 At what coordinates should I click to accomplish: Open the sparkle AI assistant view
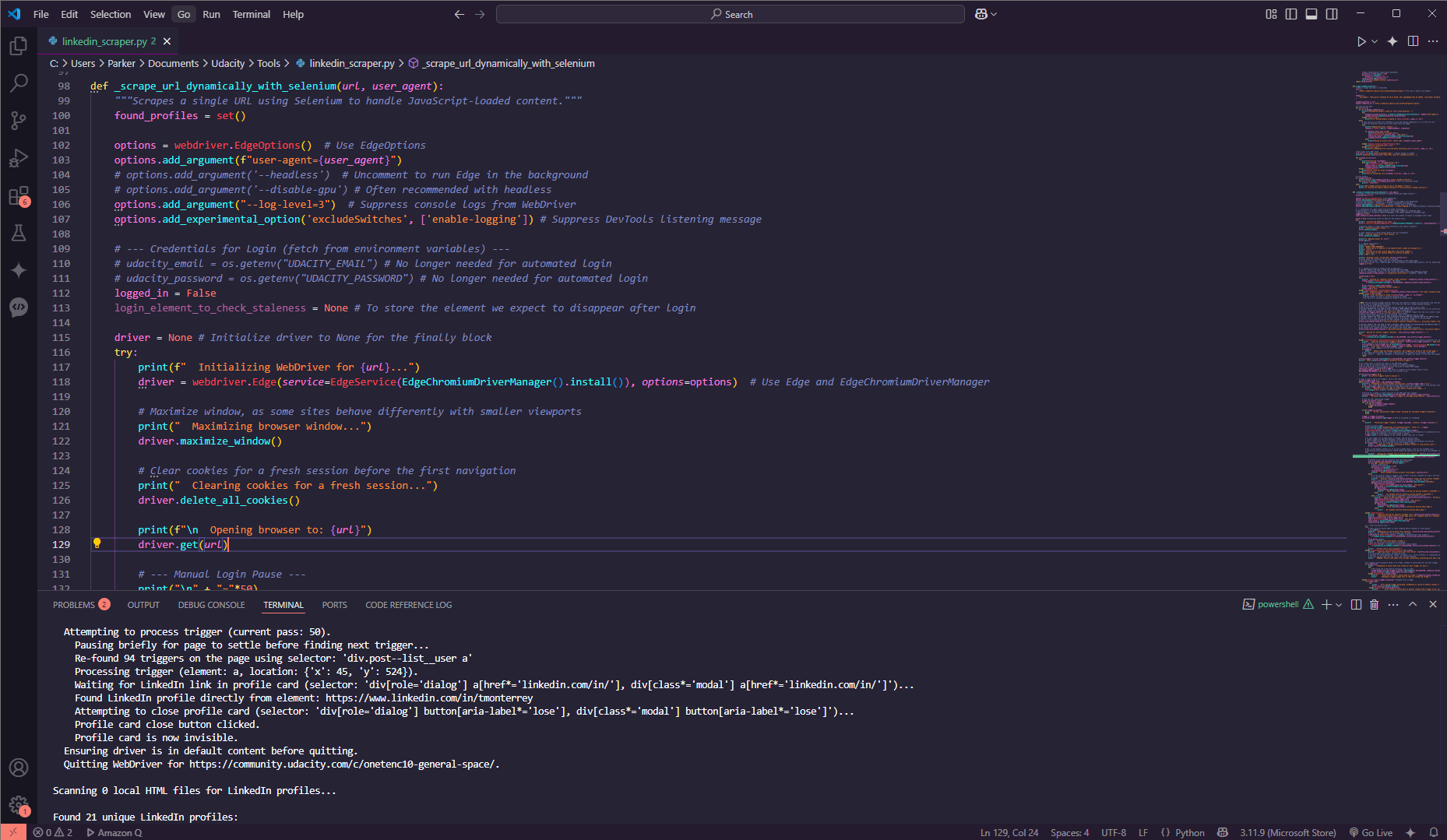pyautogui.click(x=19, y=270)
